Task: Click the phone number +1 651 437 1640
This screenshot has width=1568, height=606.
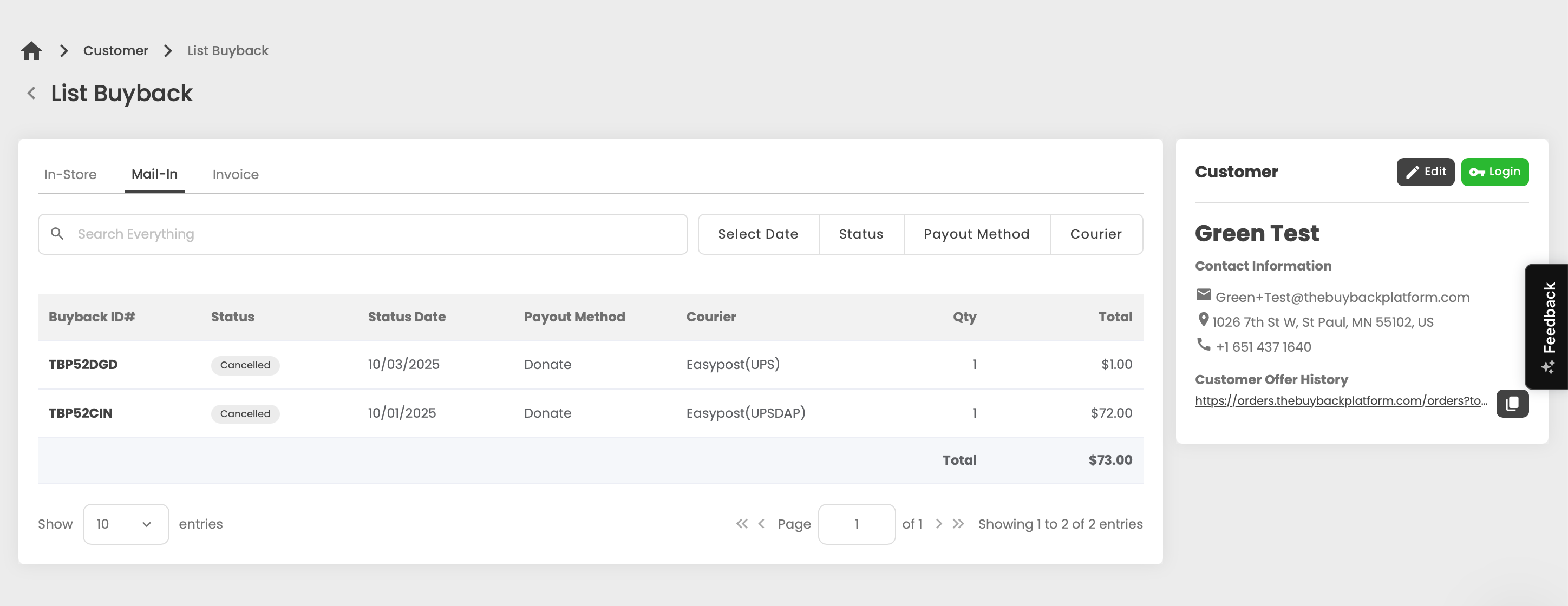Action: 1263,347
